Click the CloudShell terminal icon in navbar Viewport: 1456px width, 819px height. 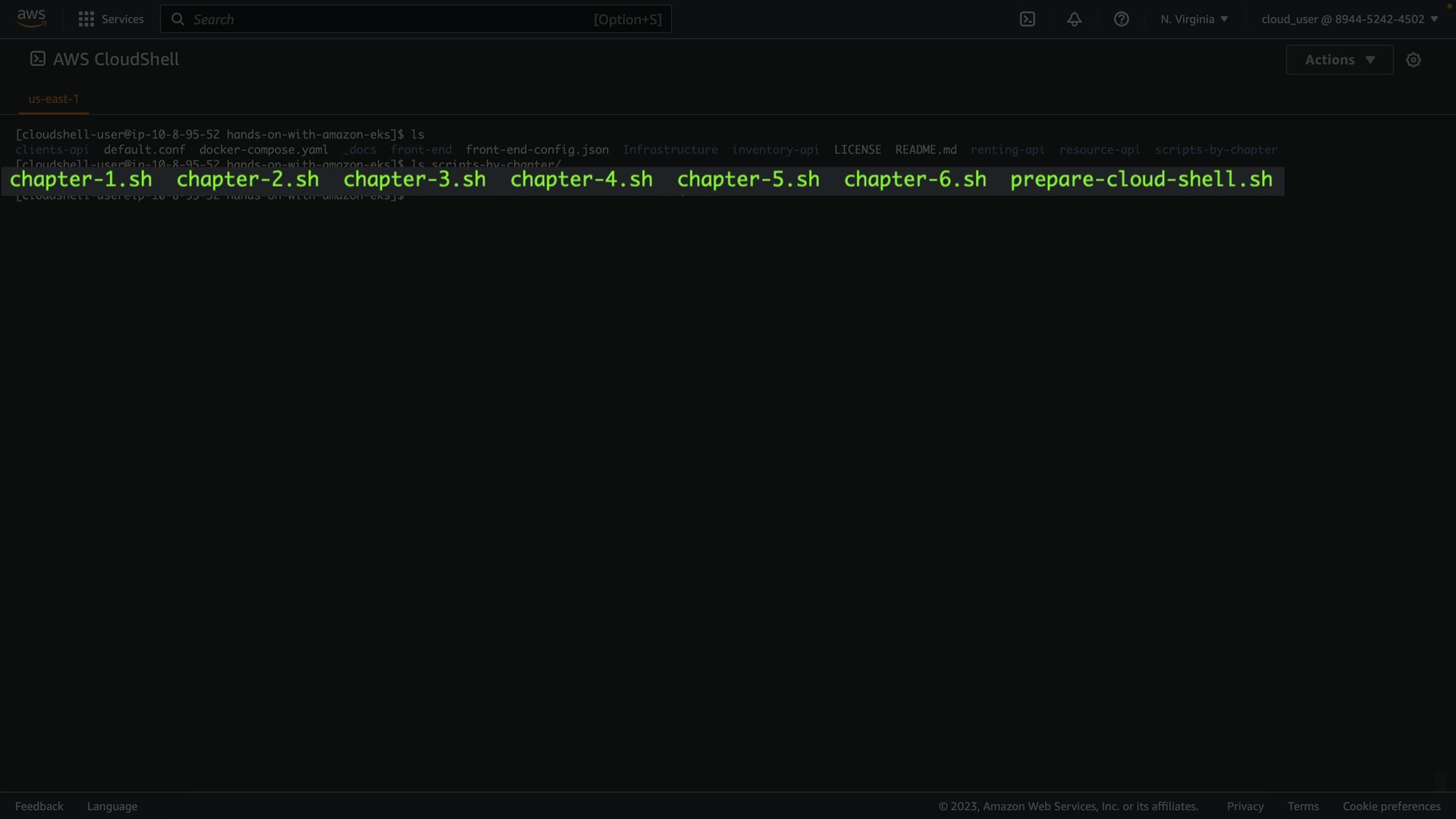(1028, 19)
